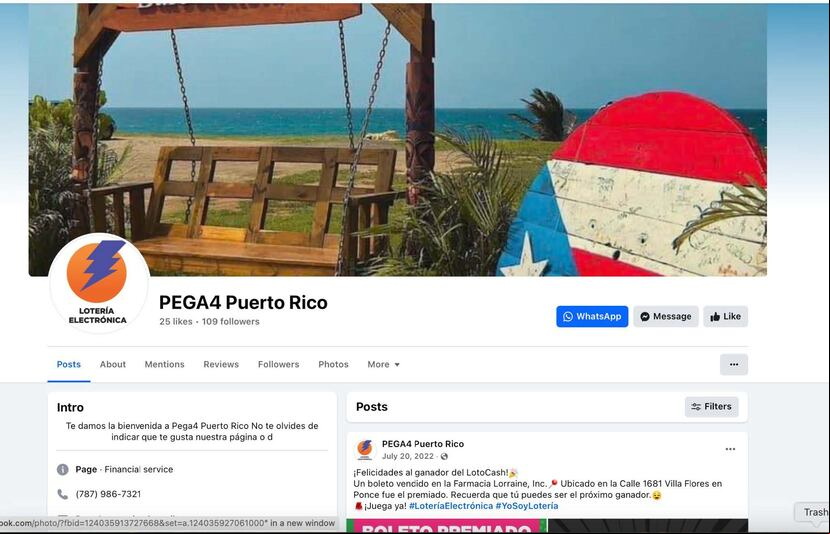
Task: Click the globe privacy icon on the post
Action: click(444, 456)
